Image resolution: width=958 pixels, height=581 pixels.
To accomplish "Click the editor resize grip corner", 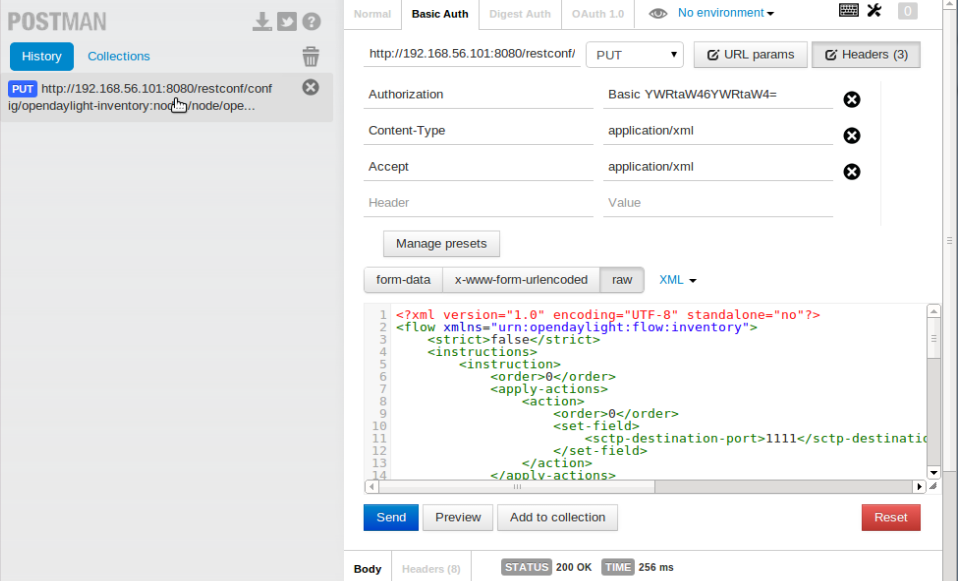I will [934, 486].
